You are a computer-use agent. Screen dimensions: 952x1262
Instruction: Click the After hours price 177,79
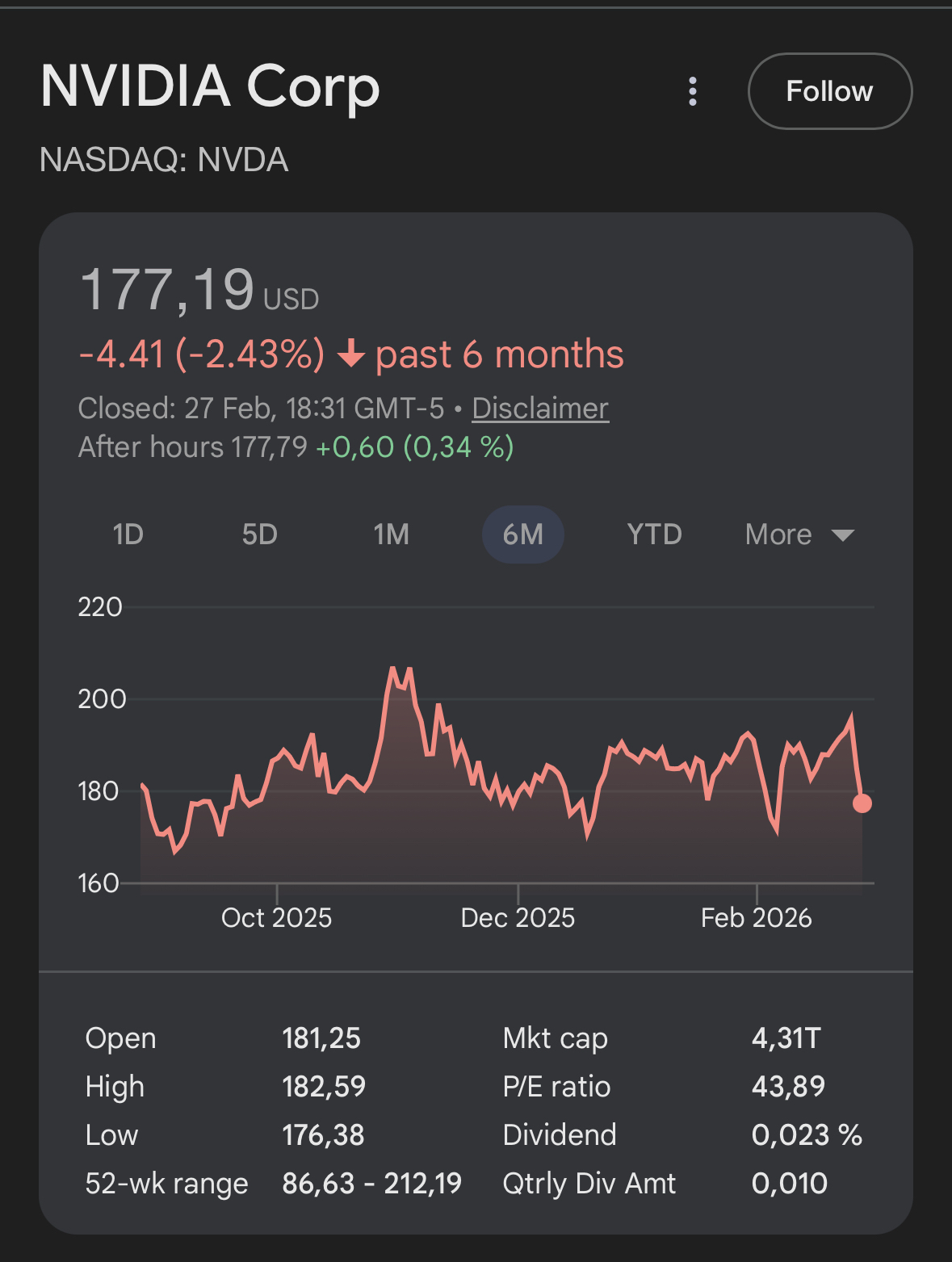pos(269,447)
